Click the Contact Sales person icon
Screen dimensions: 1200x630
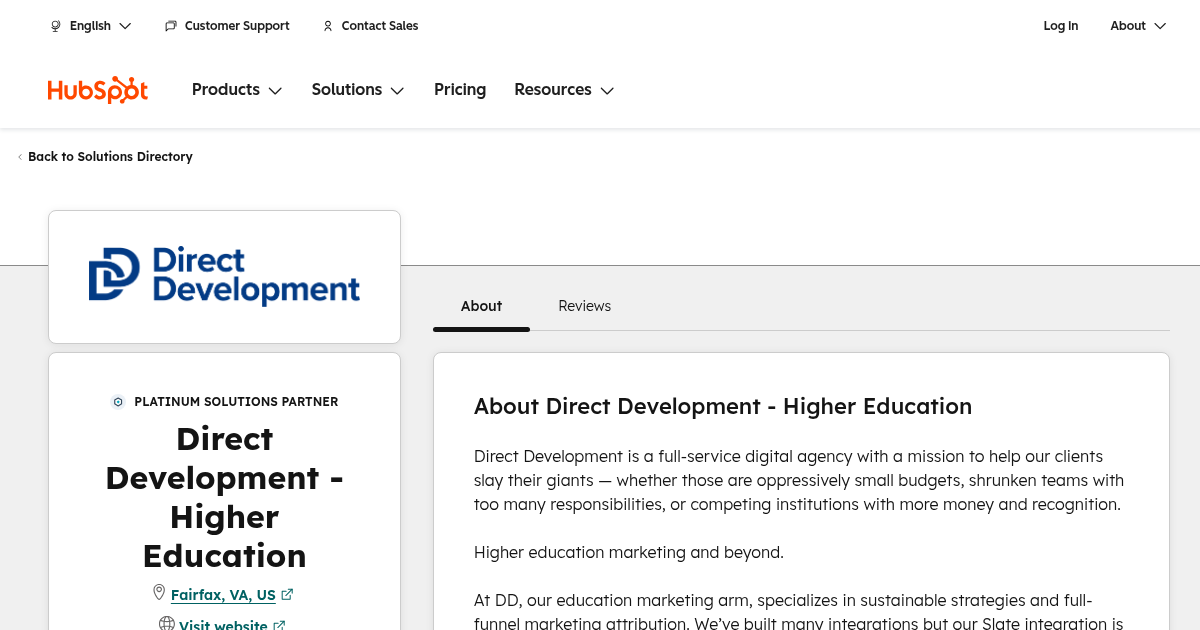point(328,26)
